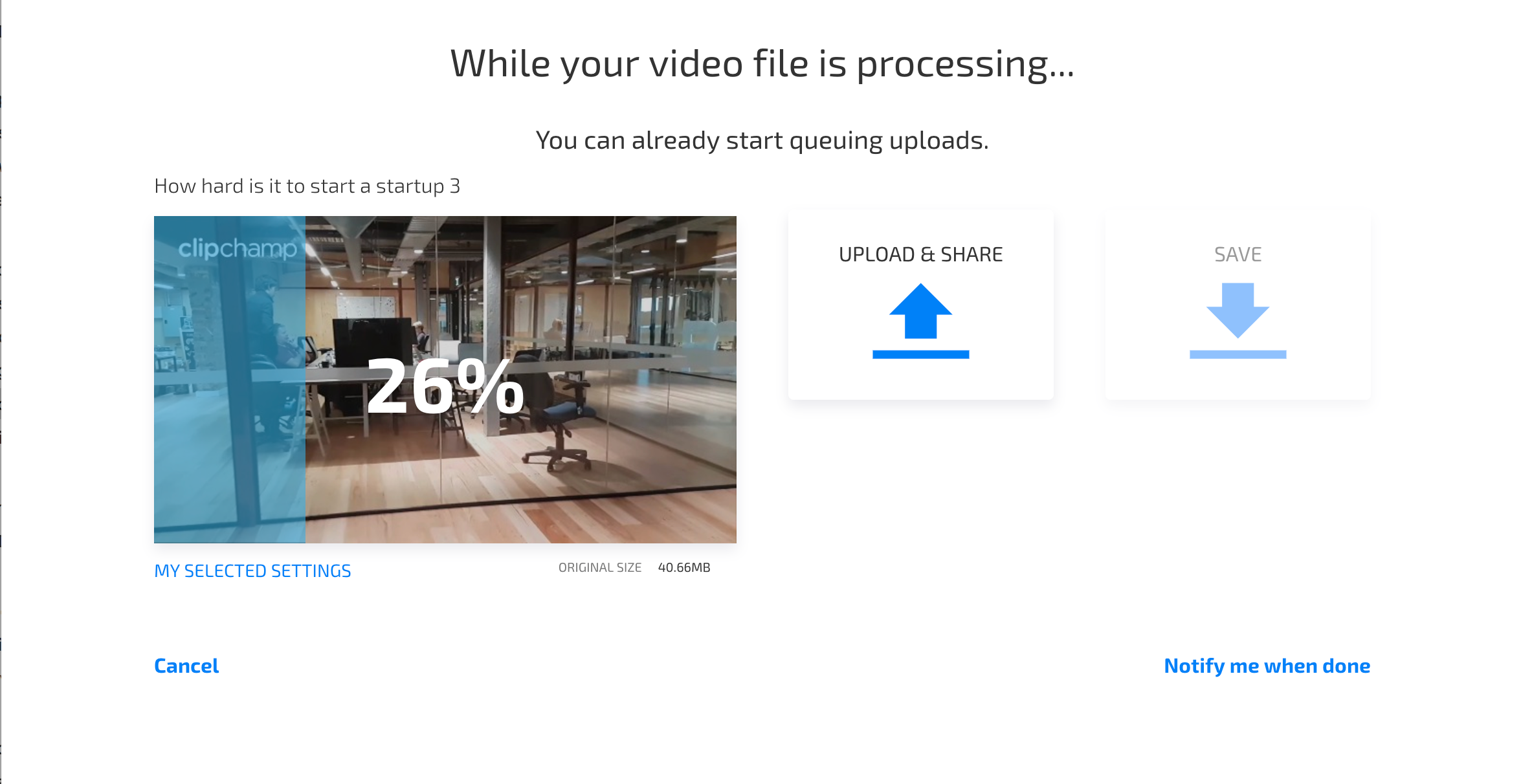Click 'You can already start queuing uploads' text
1521x784 pixels.
762,140
